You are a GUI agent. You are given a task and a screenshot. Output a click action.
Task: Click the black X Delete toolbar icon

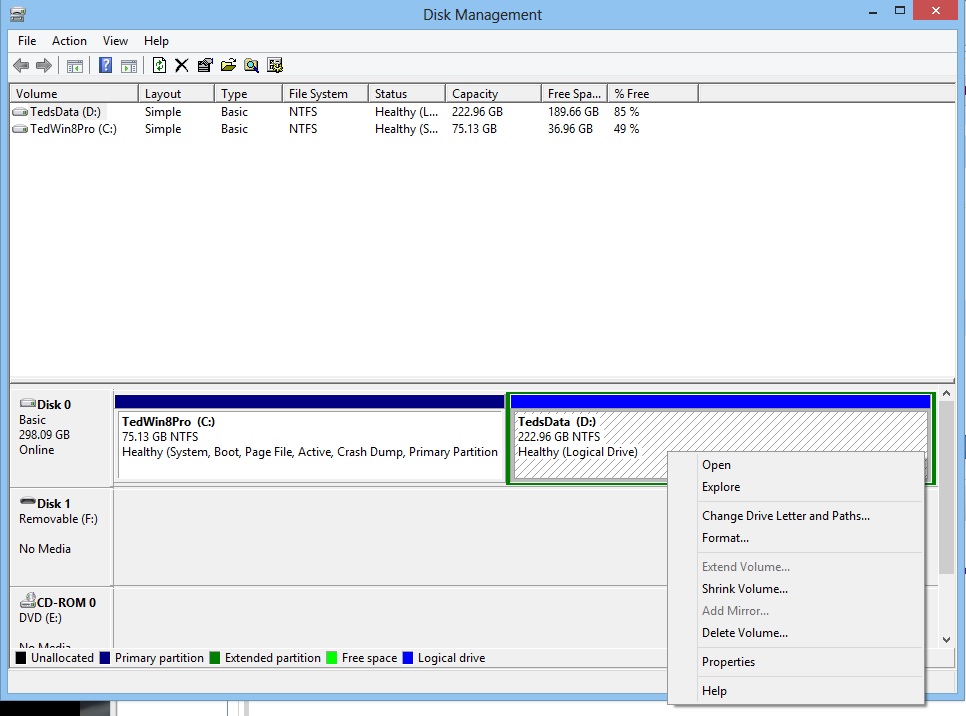point(182,66)
